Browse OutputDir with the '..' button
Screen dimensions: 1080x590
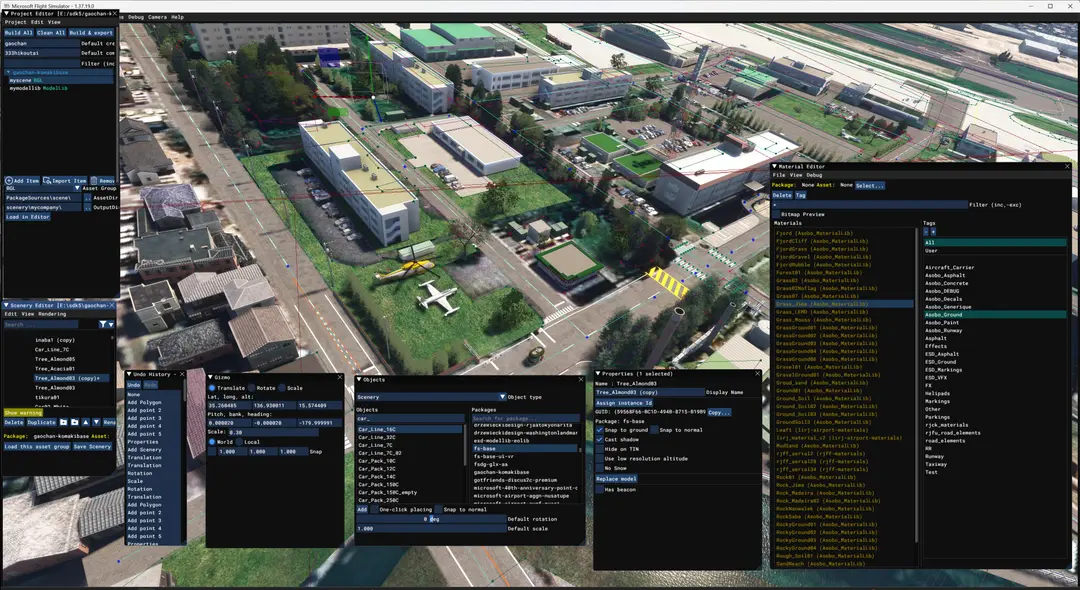coord(87,207)
